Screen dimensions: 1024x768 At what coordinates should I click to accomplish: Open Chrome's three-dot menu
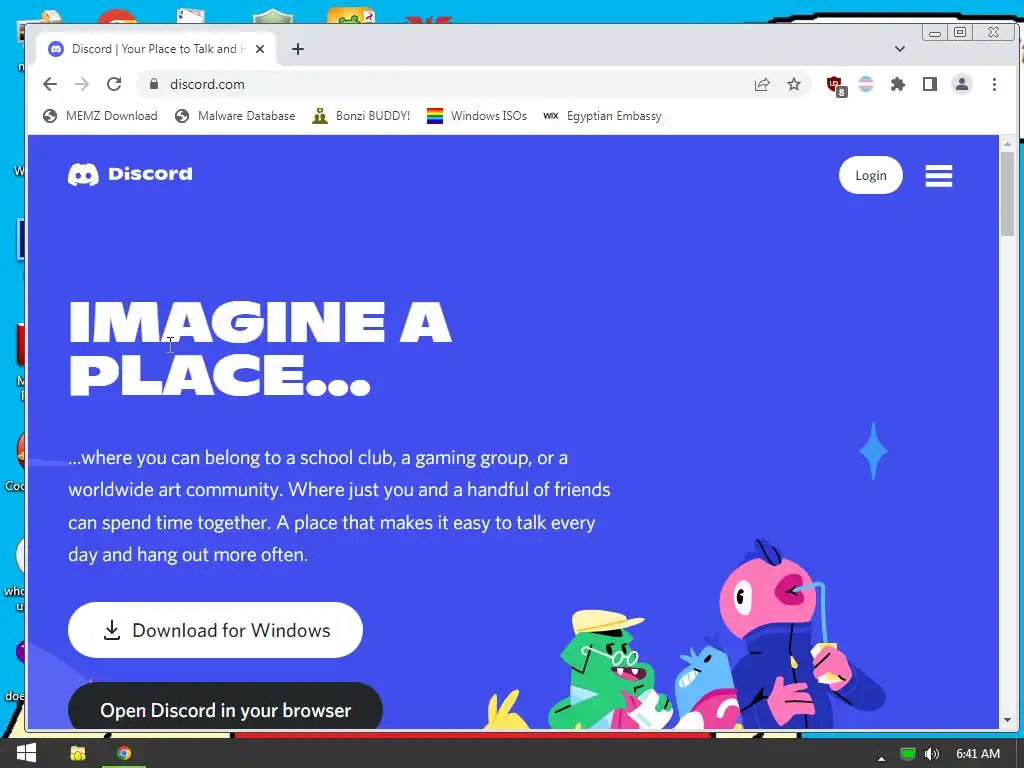(x=994, y=84)
